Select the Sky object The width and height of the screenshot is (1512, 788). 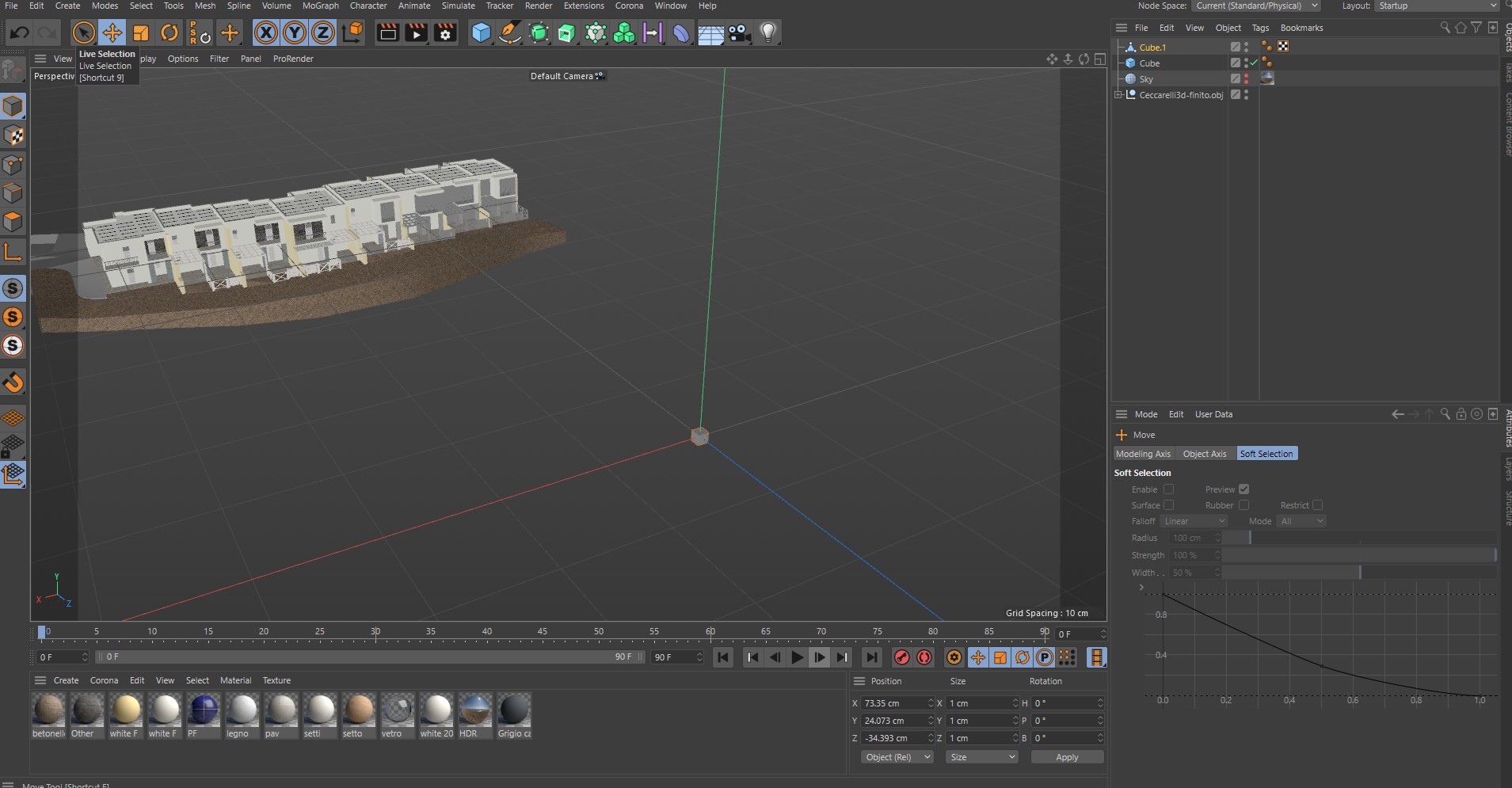[1146, 79]
